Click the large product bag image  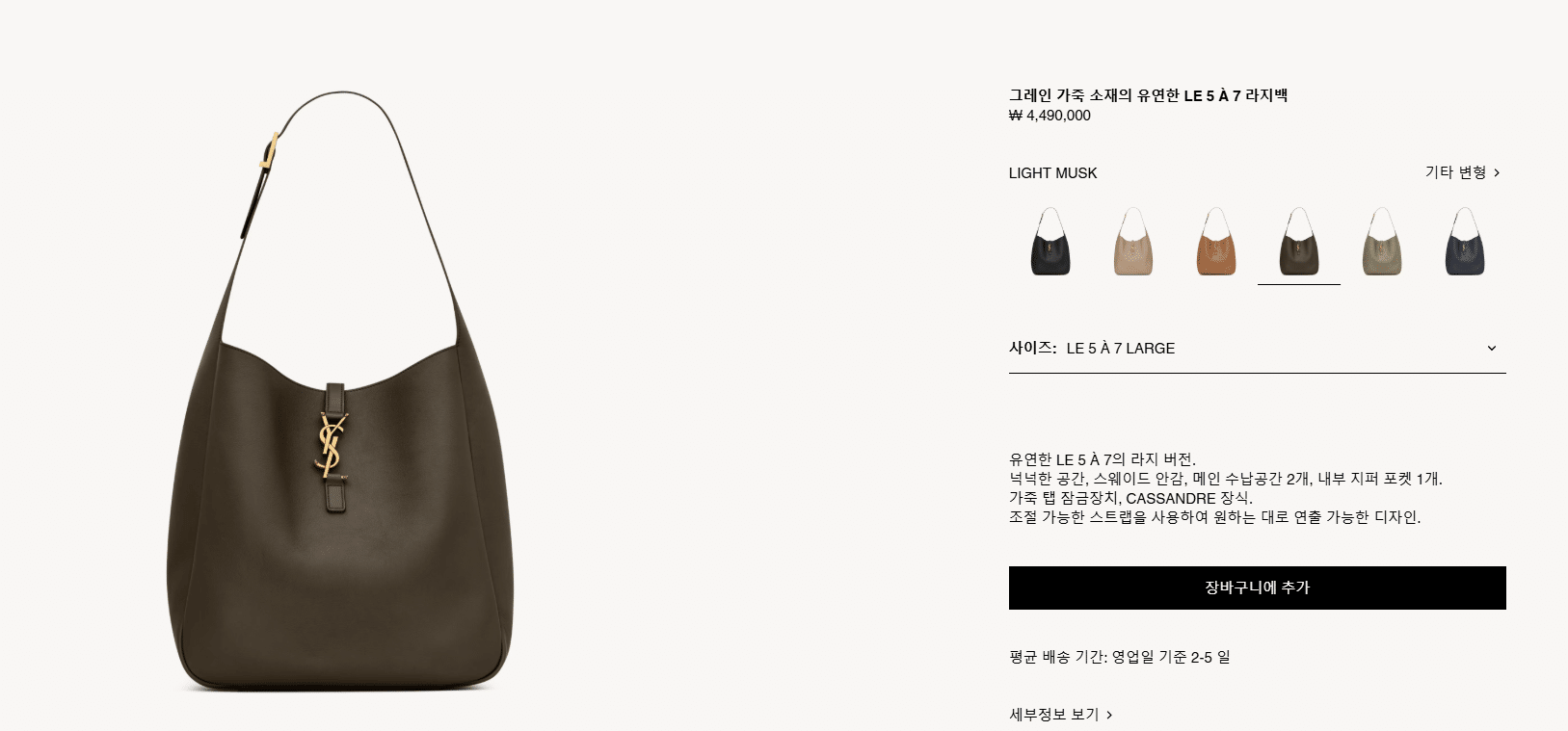click(x=340, y=392)
